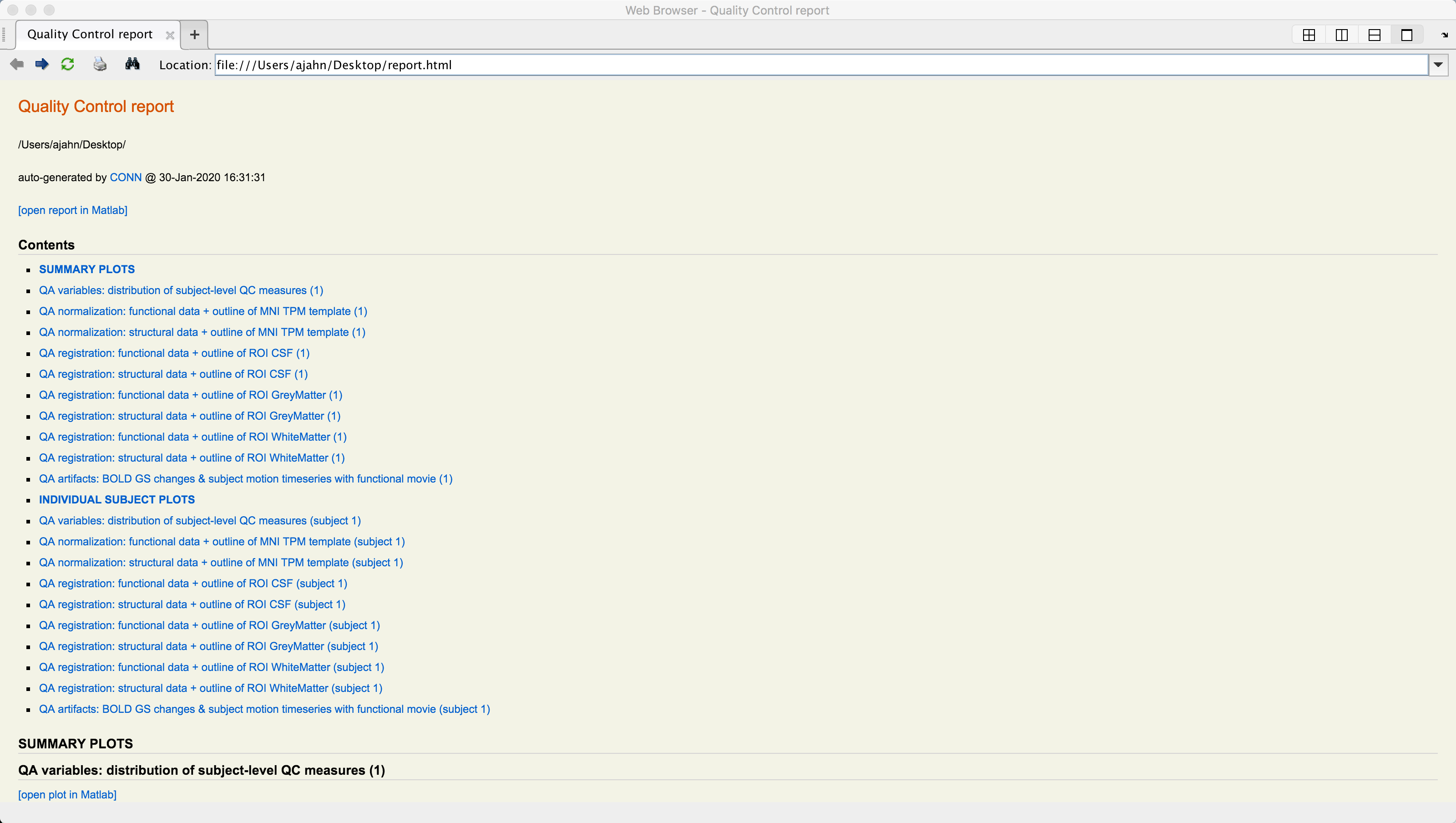
Task: Select single-pane maximized layout icon
Action: [x=1407, y=35]
